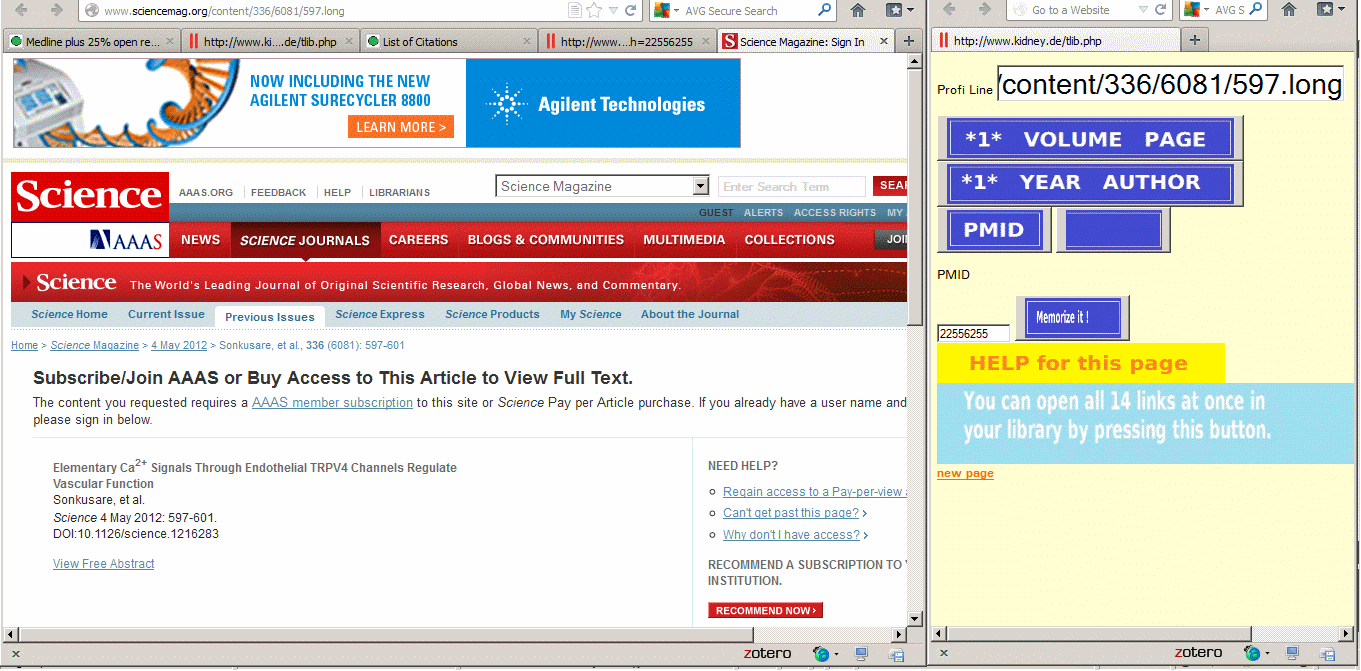Click the blank blue button beside PMID
The height and width of the screenshot is (671, 1361).
[1113, 230]
